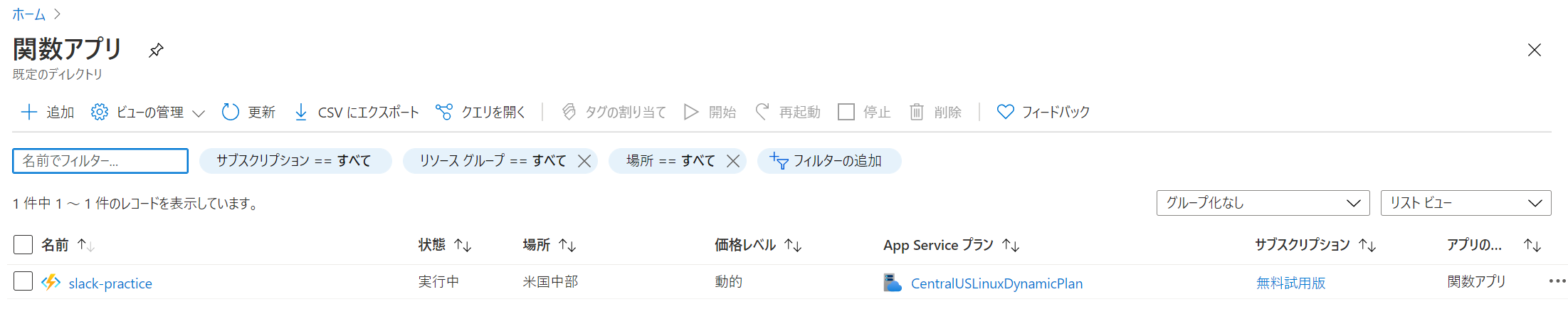Open the サブスクリプション == すべて filter
Image resolution: width=1568 pixels, height=334 pixels.
(x=295, y=161)
